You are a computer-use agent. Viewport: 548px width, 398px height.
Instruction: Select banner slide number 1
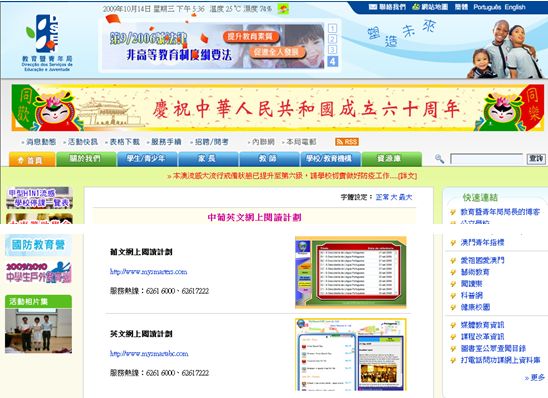click(x=332, y=29)
